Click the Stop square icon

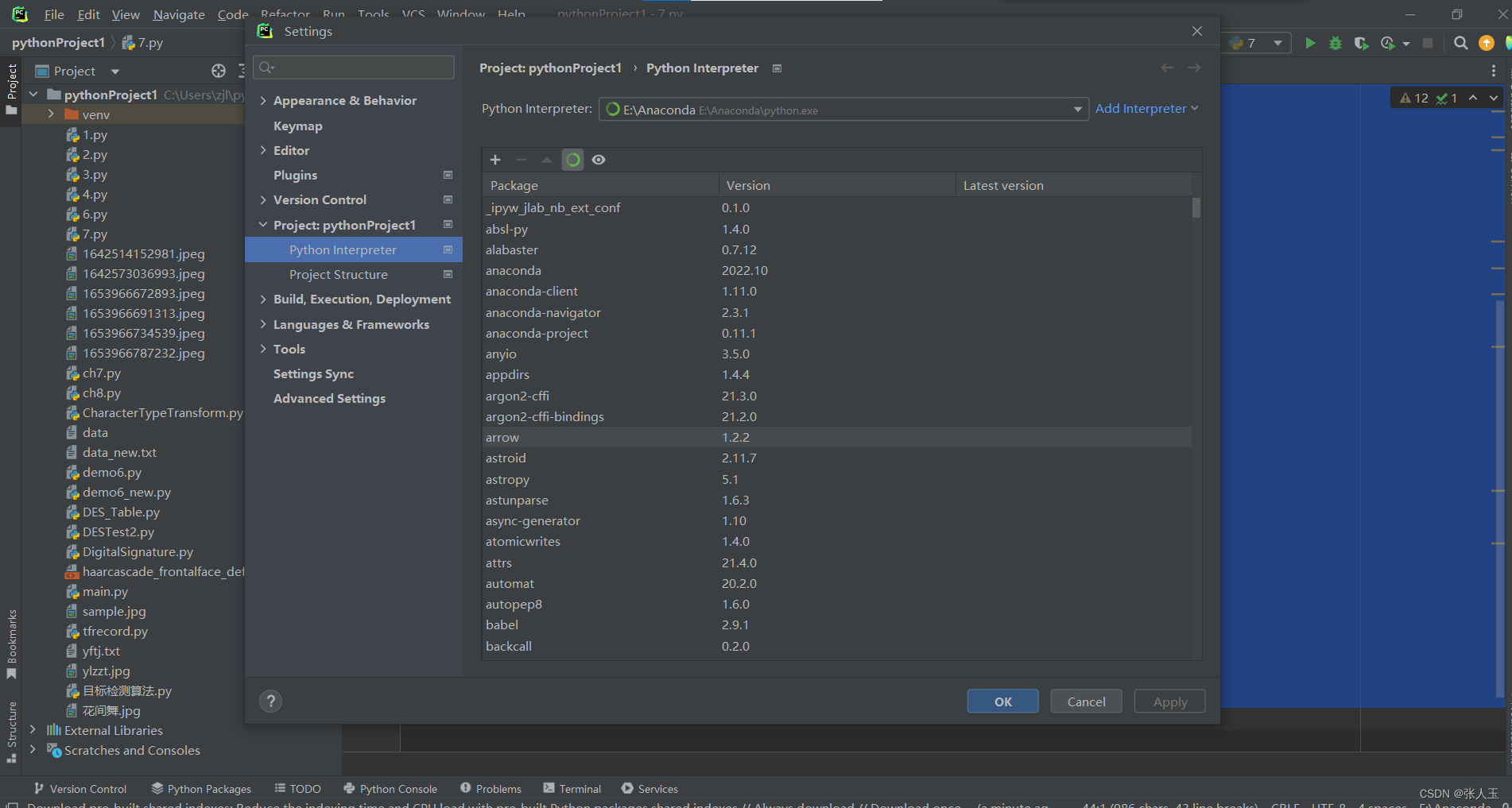coord(1428,43)
